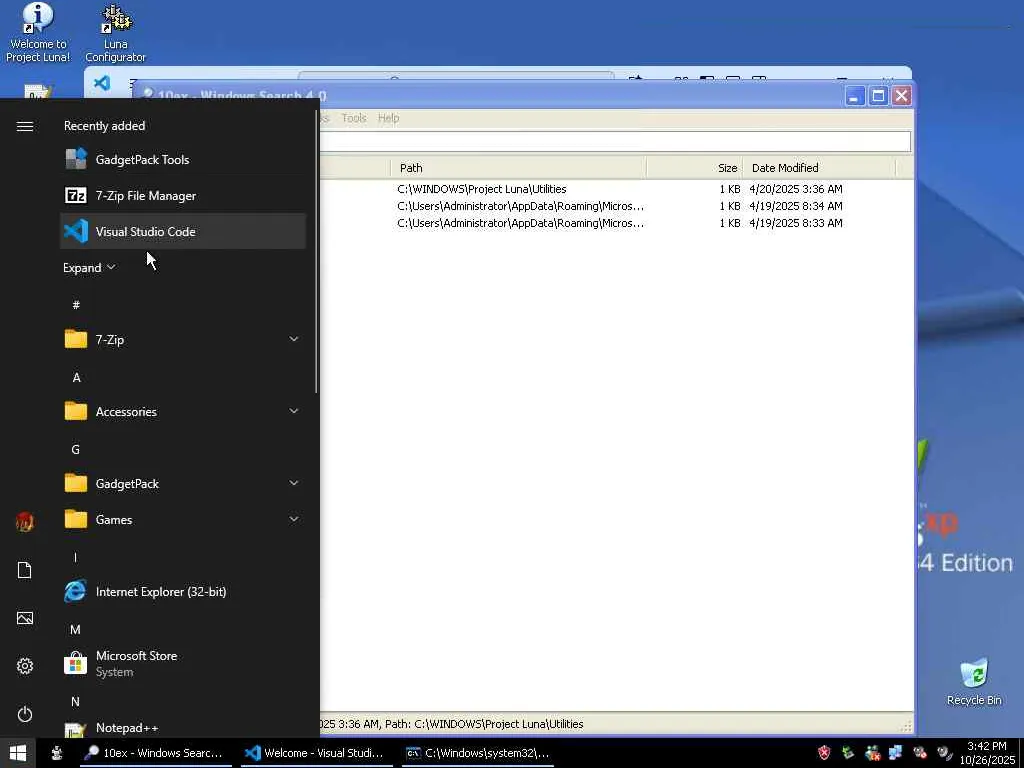Click the Start menu app list scrollbar
The image size is (1024, 768).
pyautogui.click(x=317, y=249)
